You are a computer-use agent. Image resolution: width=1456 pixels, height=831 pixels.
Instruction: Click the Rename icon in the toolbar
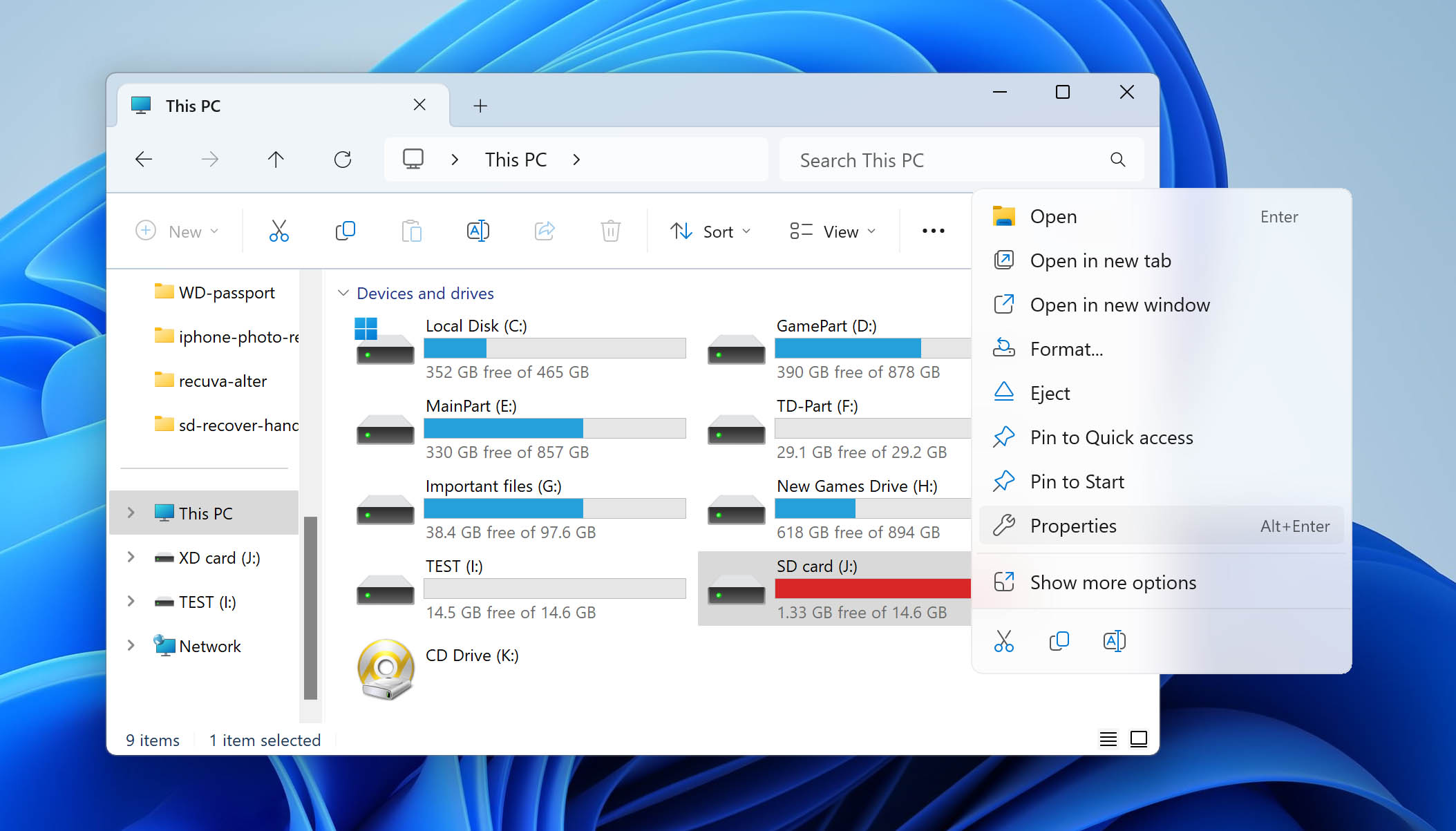[x=477, y=231]
